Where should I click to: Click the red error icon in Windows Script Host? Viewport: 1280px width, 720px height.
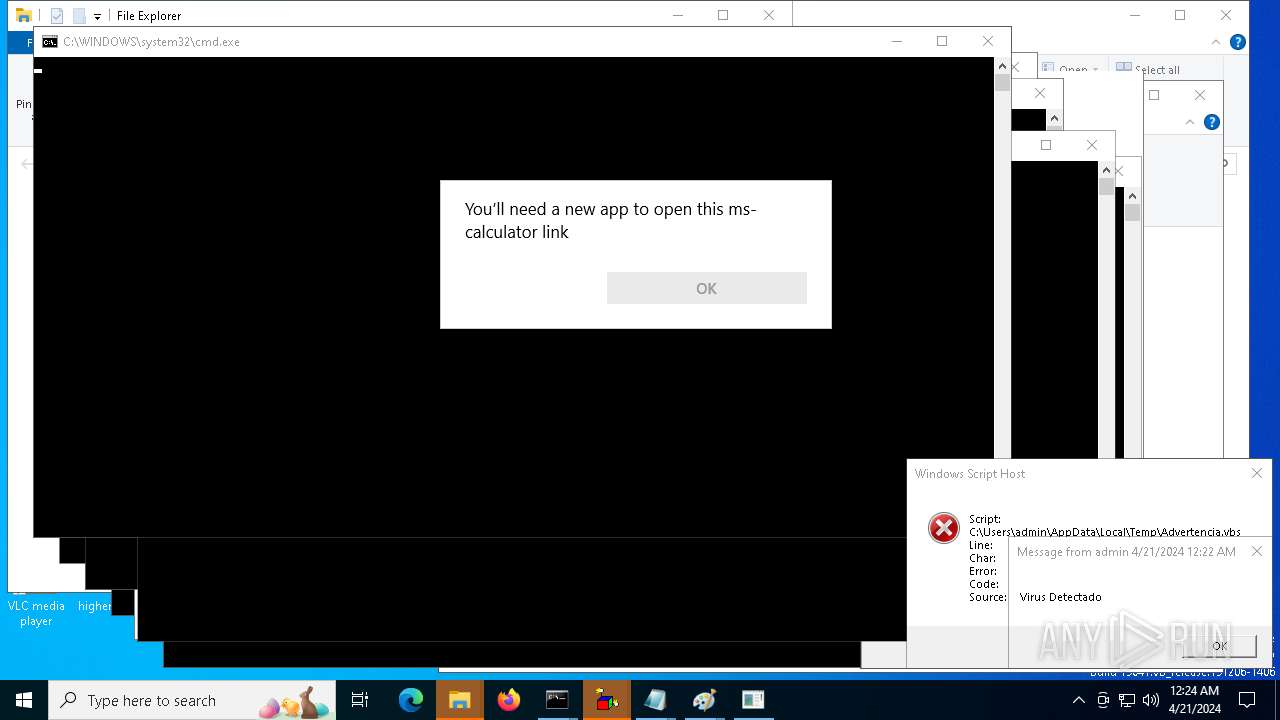pyautogui.click(x=943, y=528)
